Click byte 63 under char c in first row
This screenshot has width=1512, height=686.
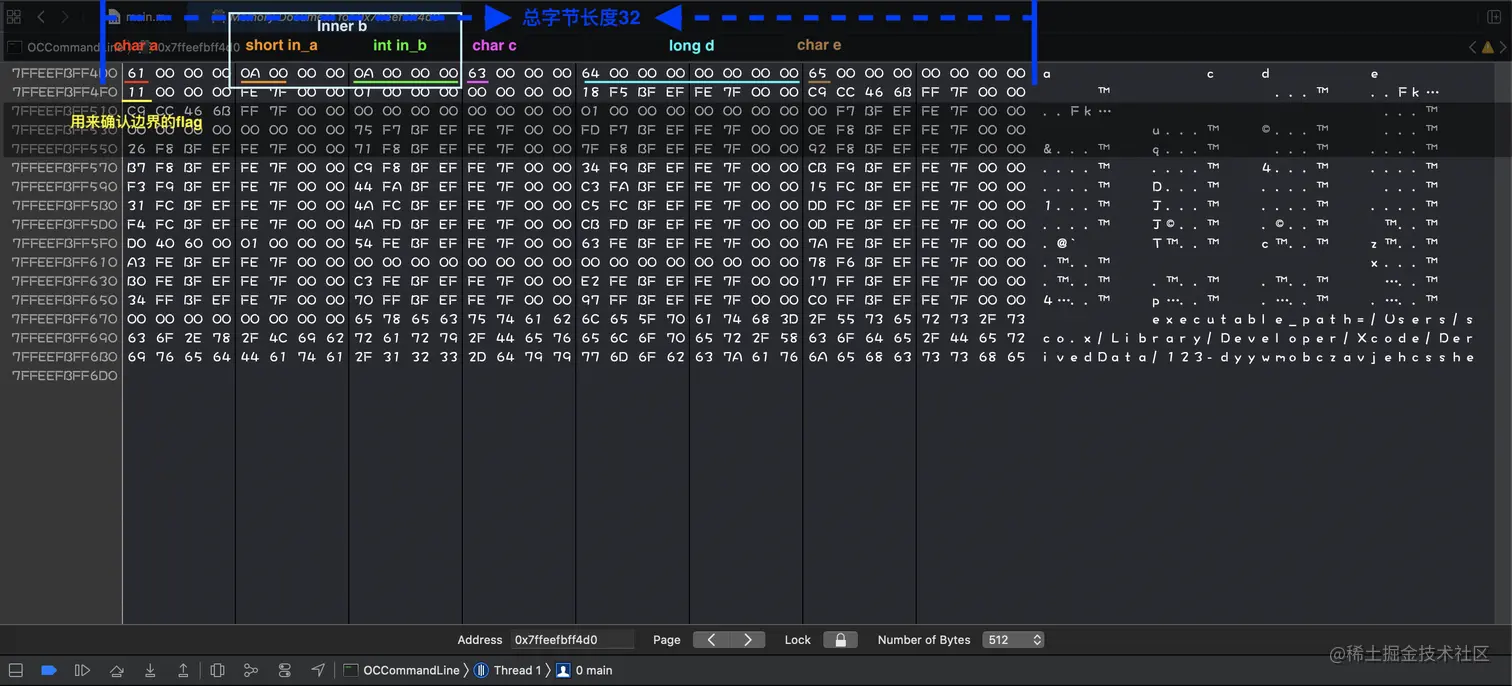477,73
